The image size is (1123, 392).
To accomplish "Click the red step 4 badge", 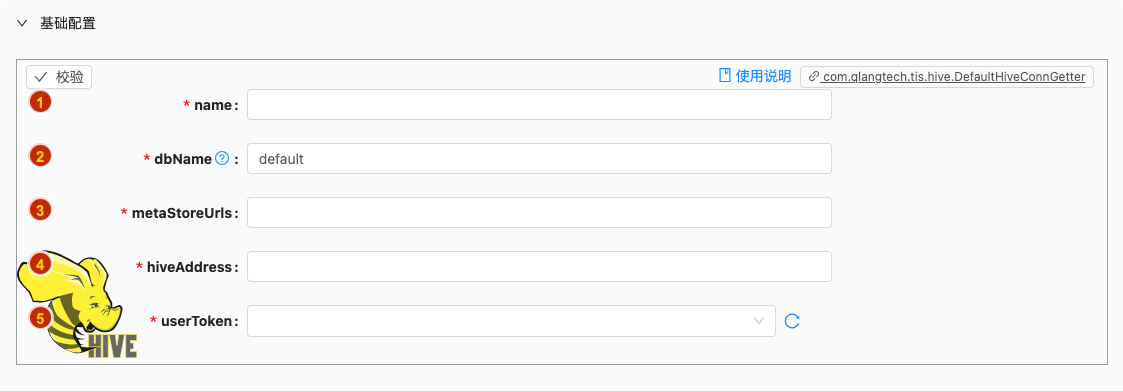I will [x=40, y=264].
